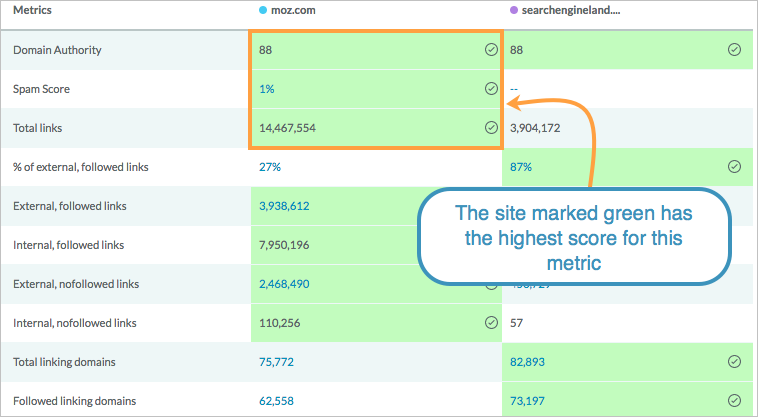Select moz.com Total links 14,467,554
758x417 pixels.
pyautogui.click(x=287, y=128)
